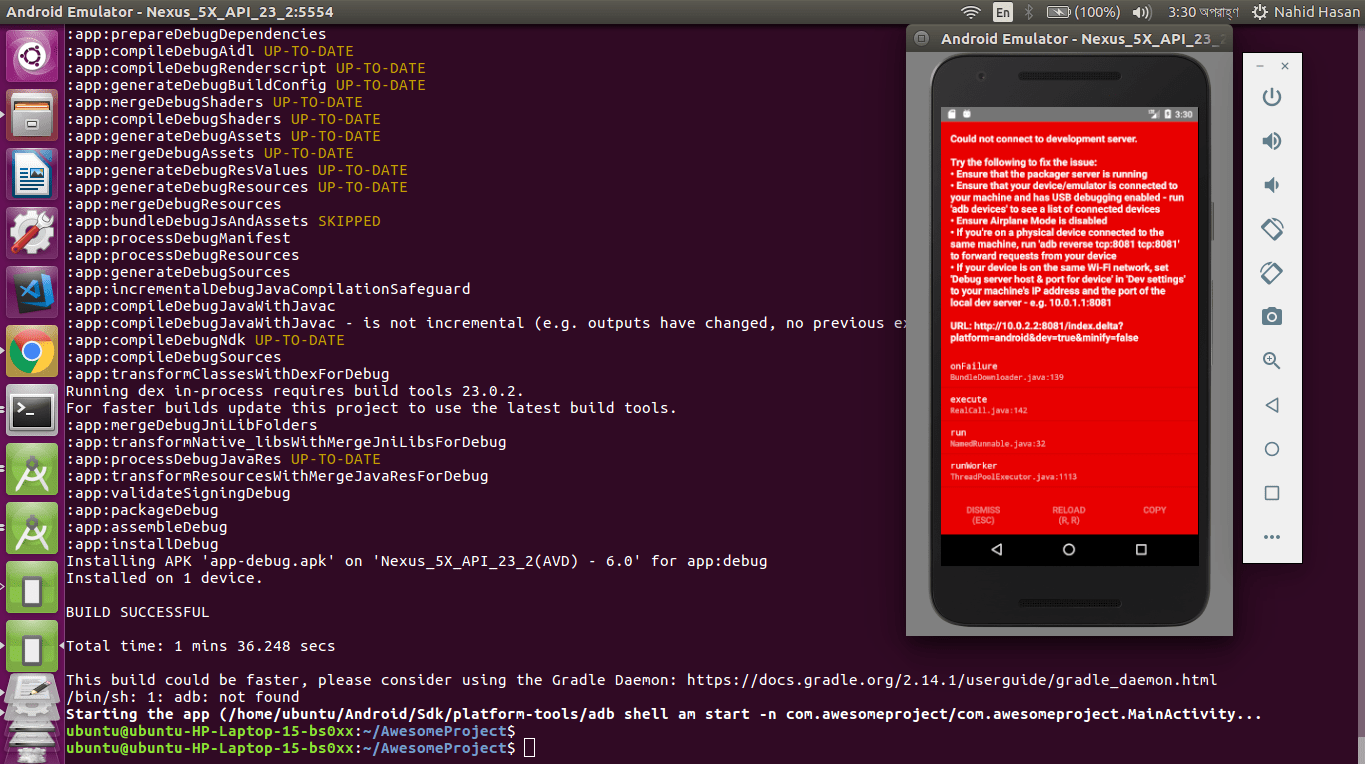
Task: Click the emulator window title bar
Action: 1069,39
